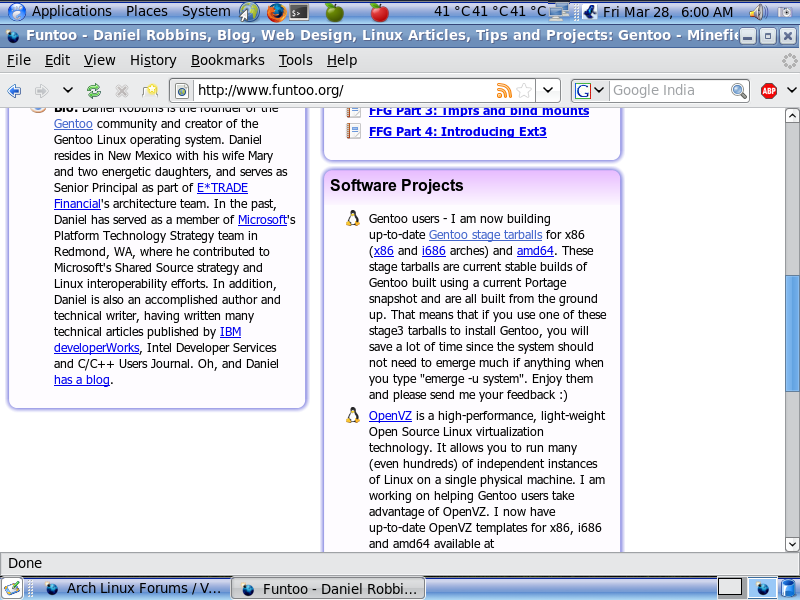This screenshot has height=600, width=800.
Task: Click the penguin icon beside OpenVZ
Action: (x=353, y=415)
